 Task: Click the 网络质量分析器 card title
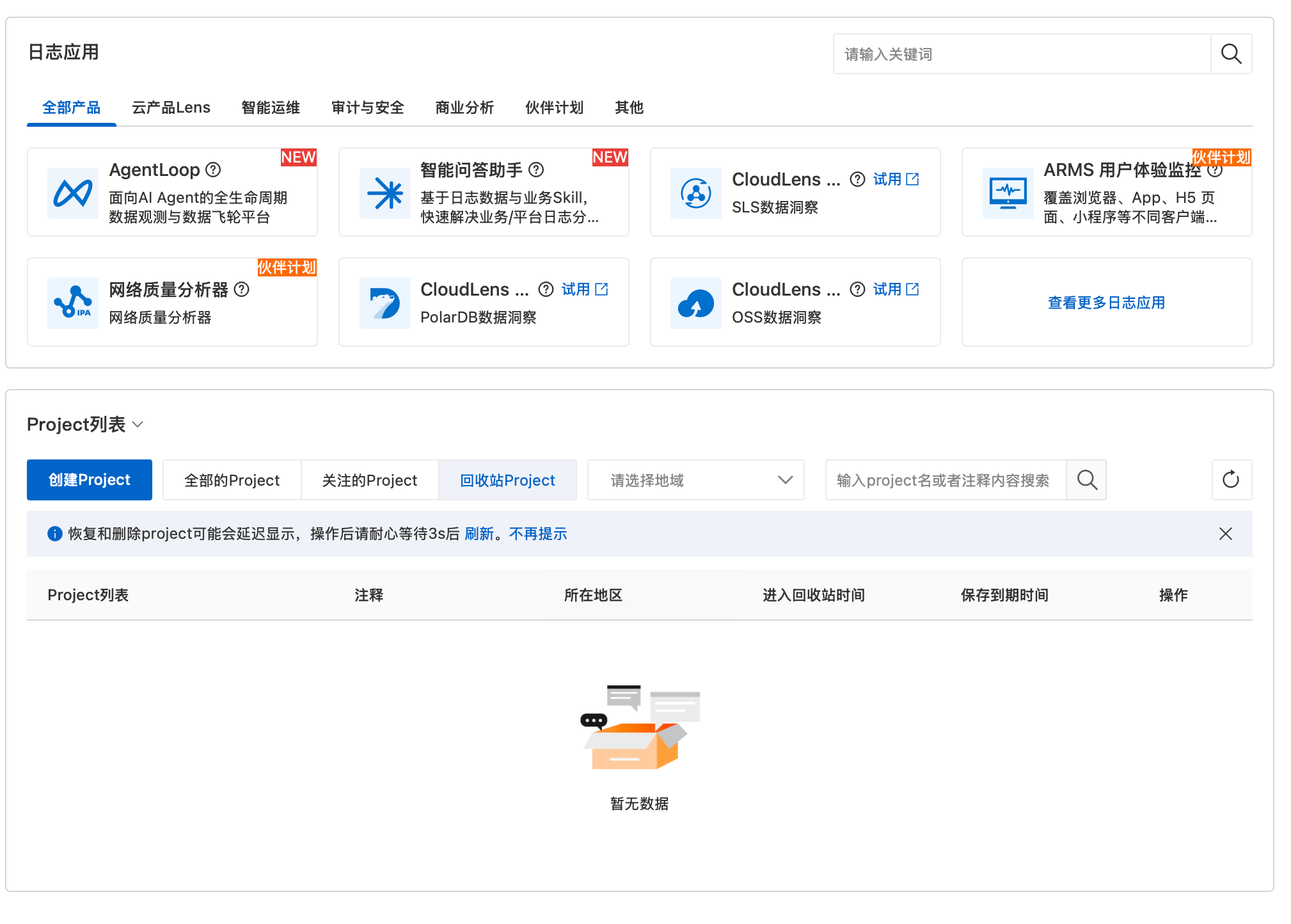click(168, 289)
